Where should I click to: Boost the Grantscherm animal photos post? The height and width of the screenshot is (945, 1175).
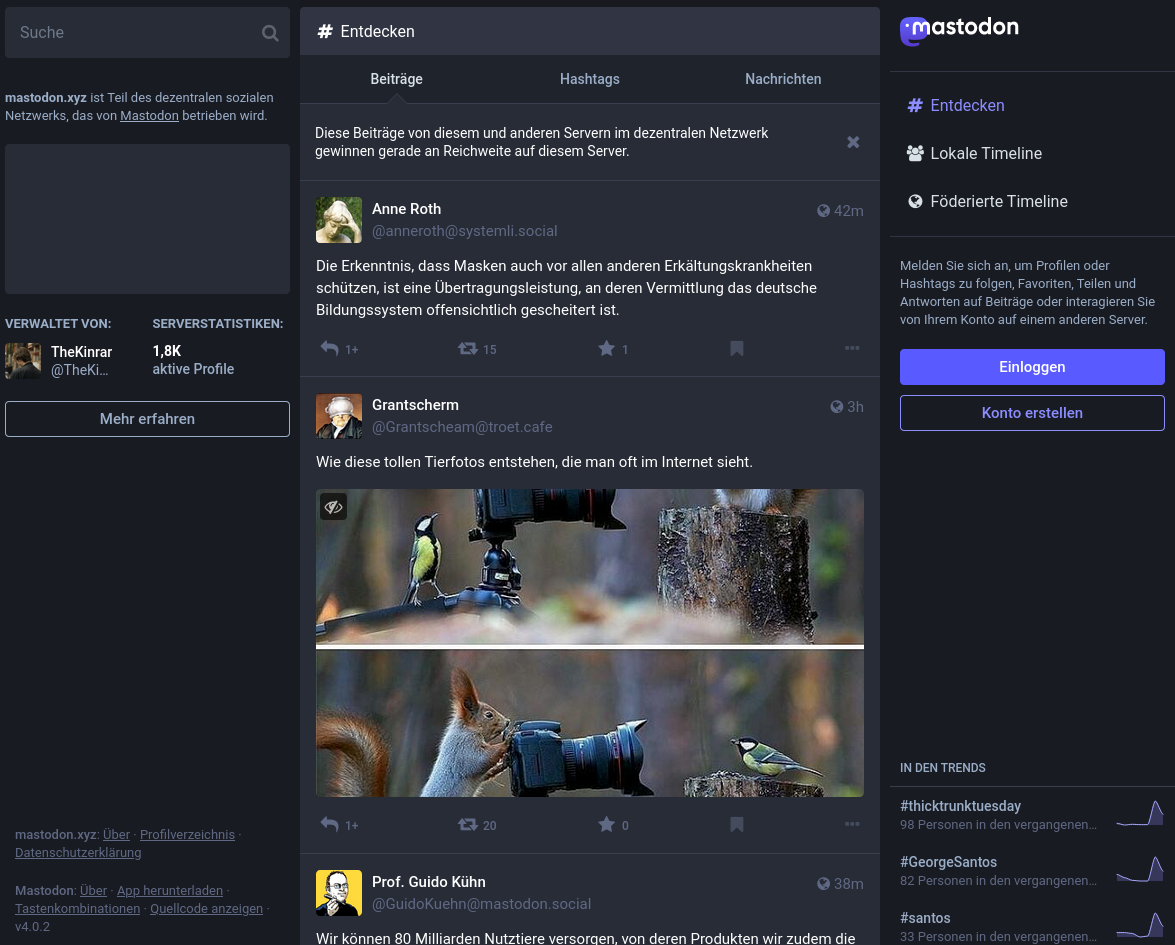point(467,825)
